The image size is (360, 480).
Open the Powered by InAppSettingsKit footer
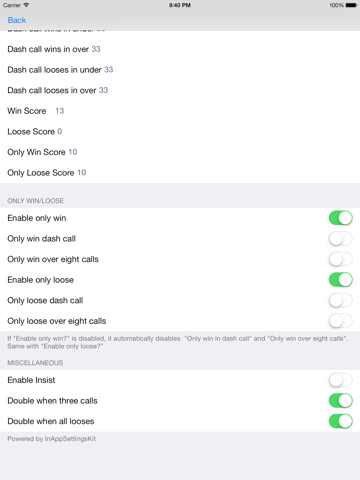tap(51, 439)
